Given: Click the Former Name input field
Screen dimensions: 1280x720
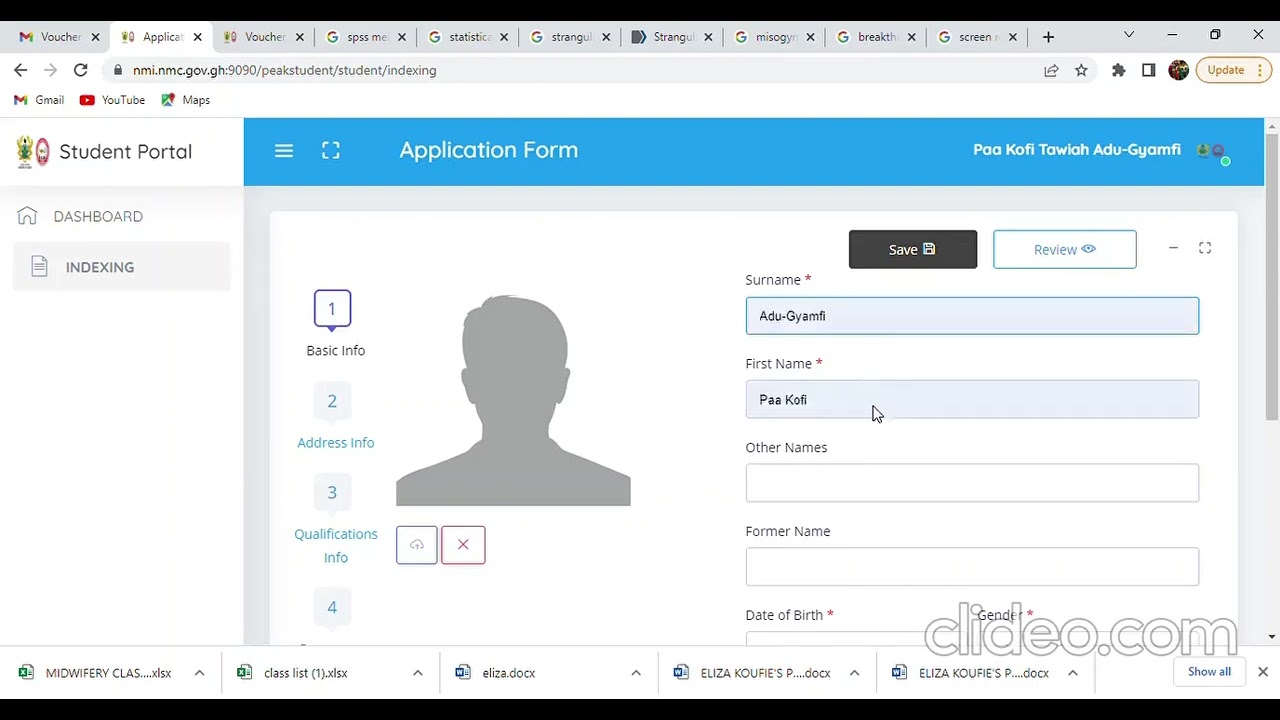Looking at the screenshot, I should [x=972, y=567].
